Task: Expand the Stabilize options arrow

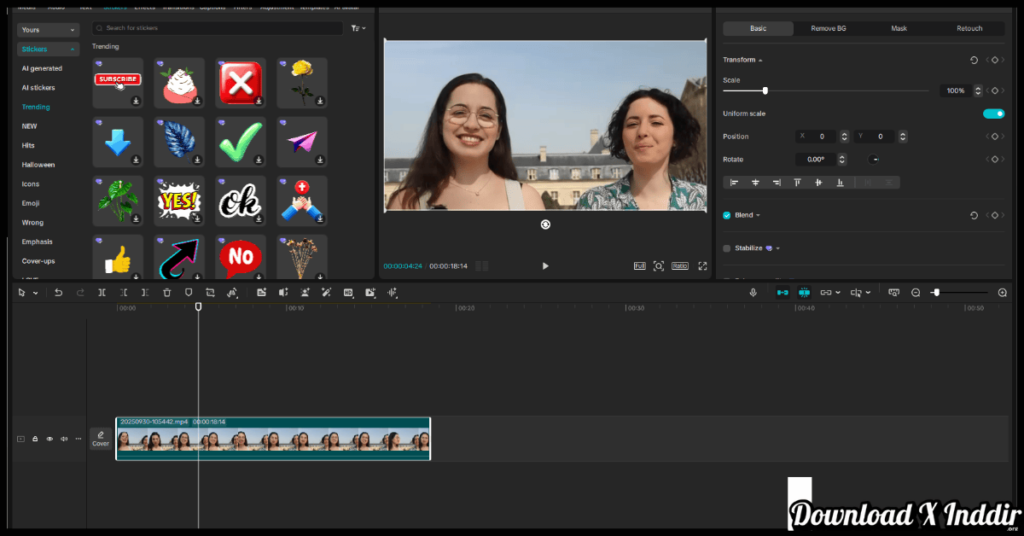Action: [x=778, y=248]
